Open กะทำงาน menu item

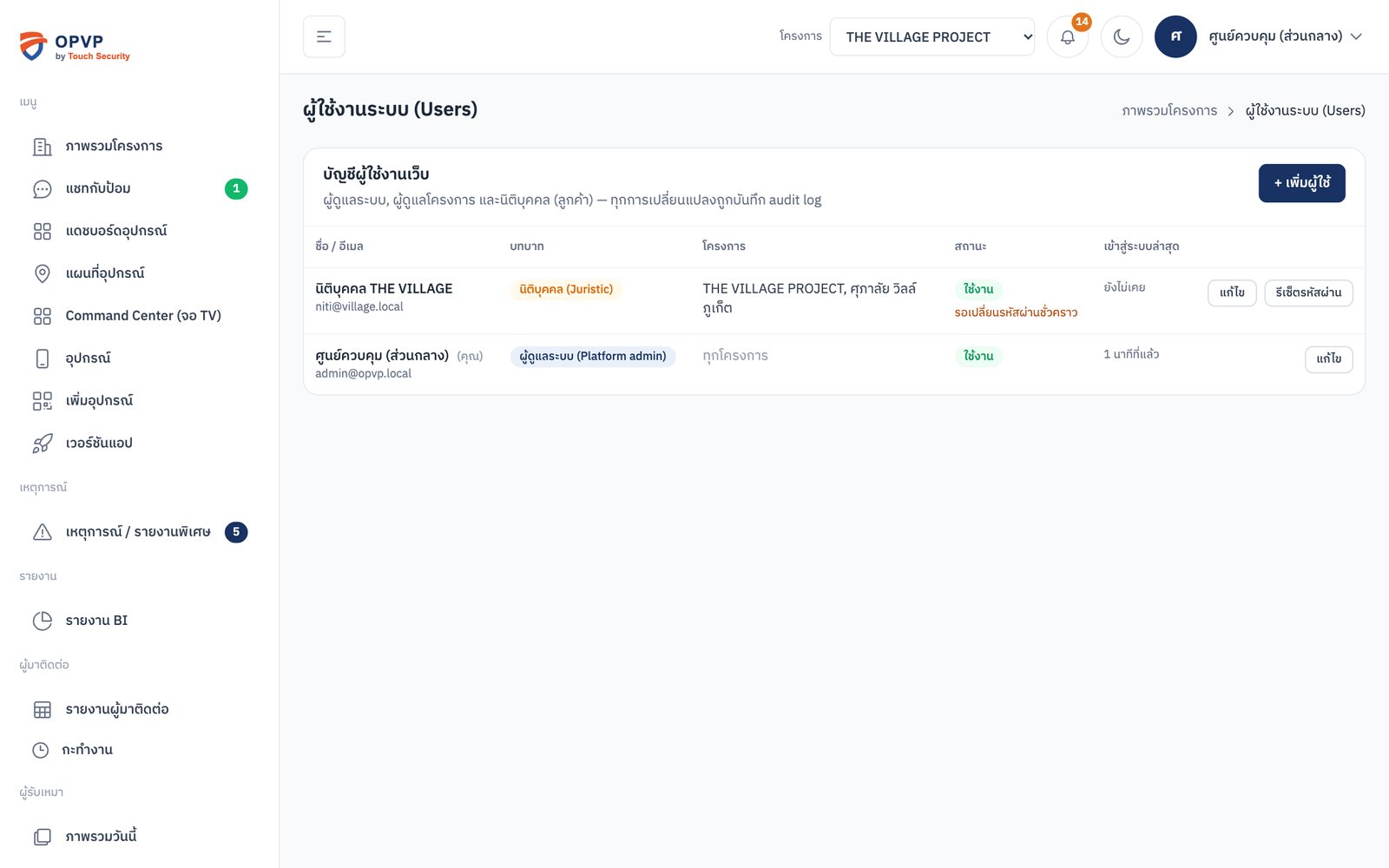pyautogui.click(x=139, y=751)
